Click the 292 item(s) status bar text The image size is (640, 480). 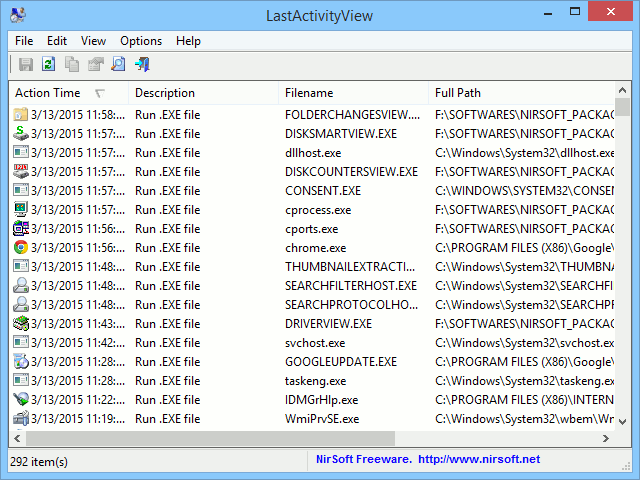(39, 462)
